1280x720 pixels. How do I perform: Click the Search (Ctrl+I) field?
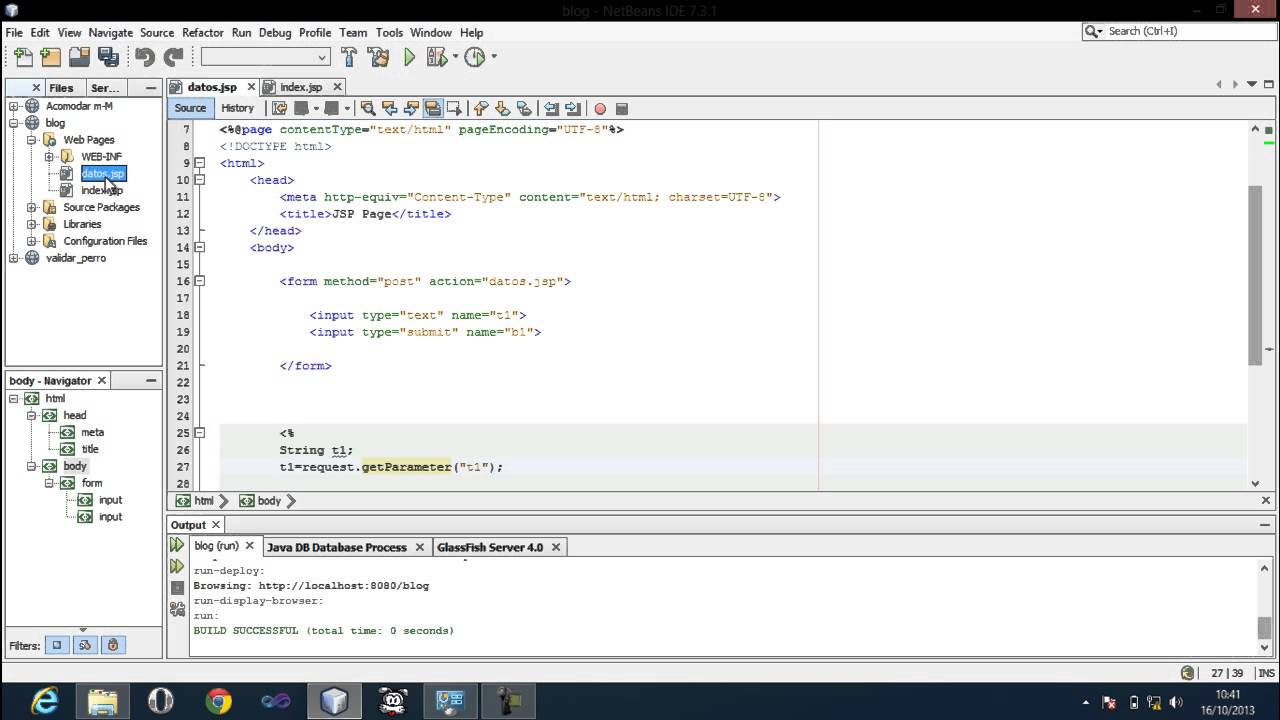click(1179, 31)
